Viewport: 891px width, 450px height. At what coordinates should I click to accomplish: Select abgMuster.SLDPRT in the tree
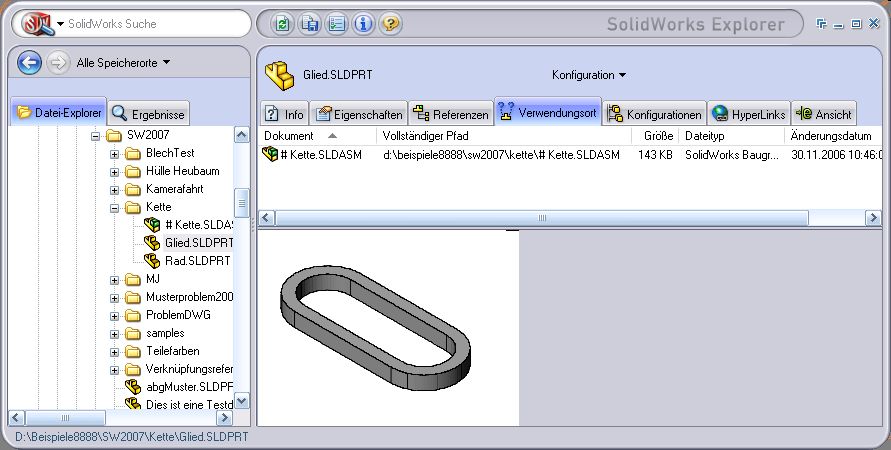[x=189, y=387]
